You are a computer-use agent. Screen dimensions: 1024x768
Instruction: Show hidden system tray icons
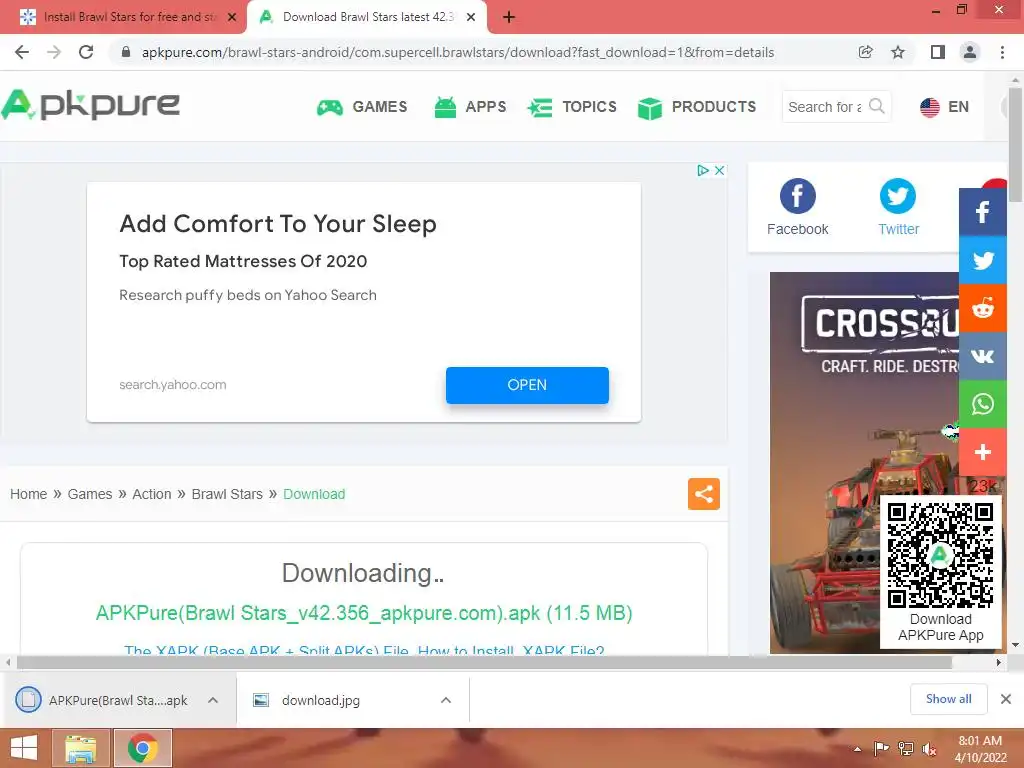point(857,749)
